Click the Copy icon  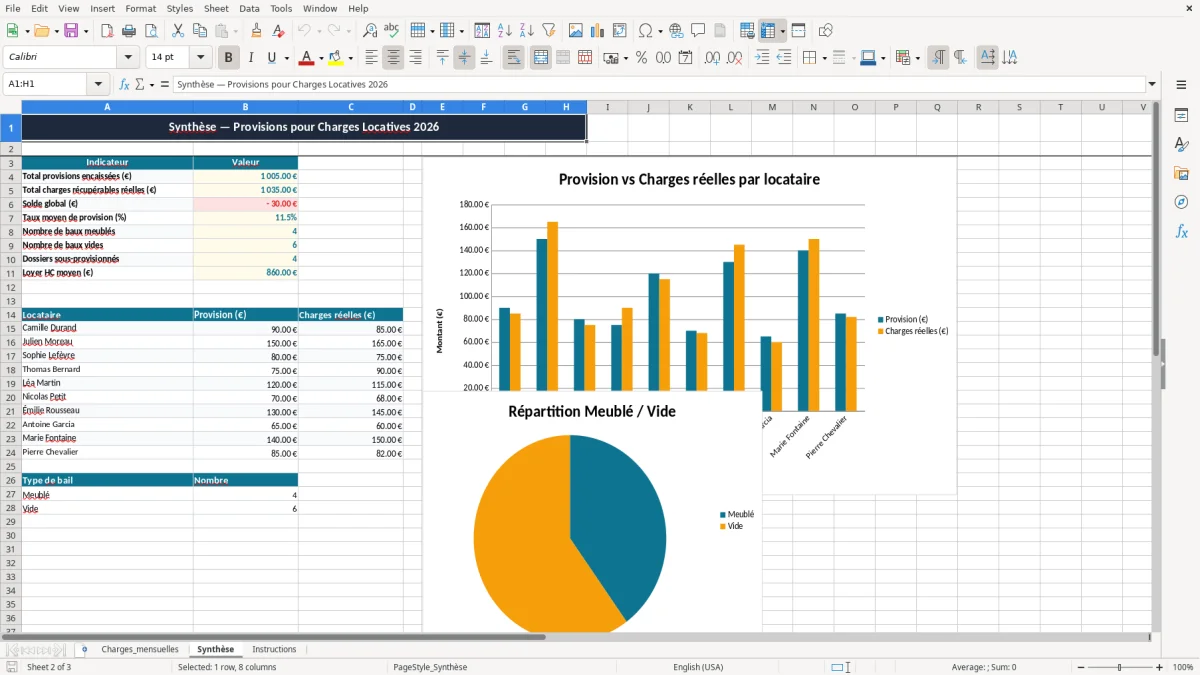(x=199, y=31)
